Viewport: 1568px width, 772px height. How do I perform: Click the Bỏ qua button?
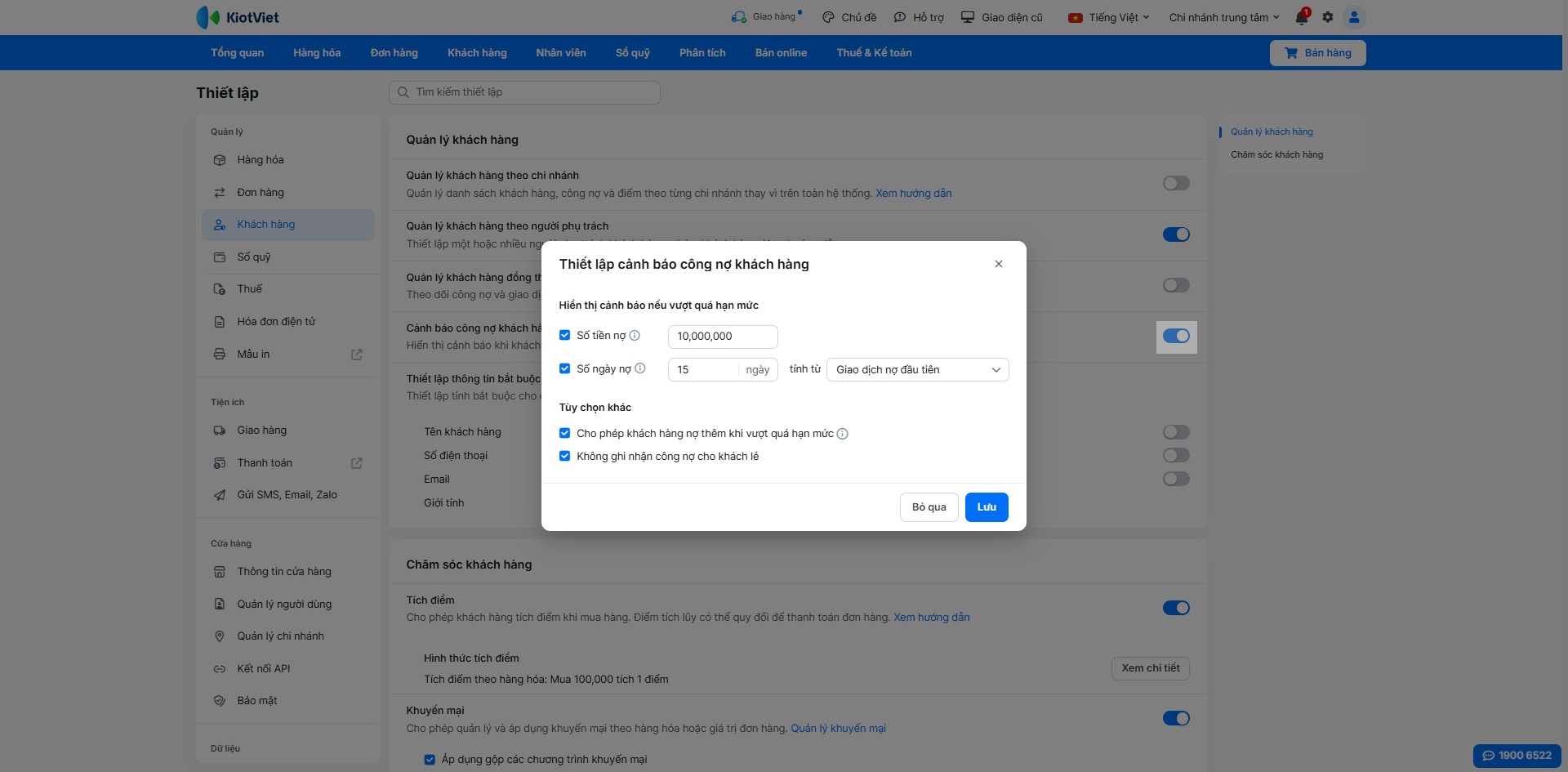point(929,507)
